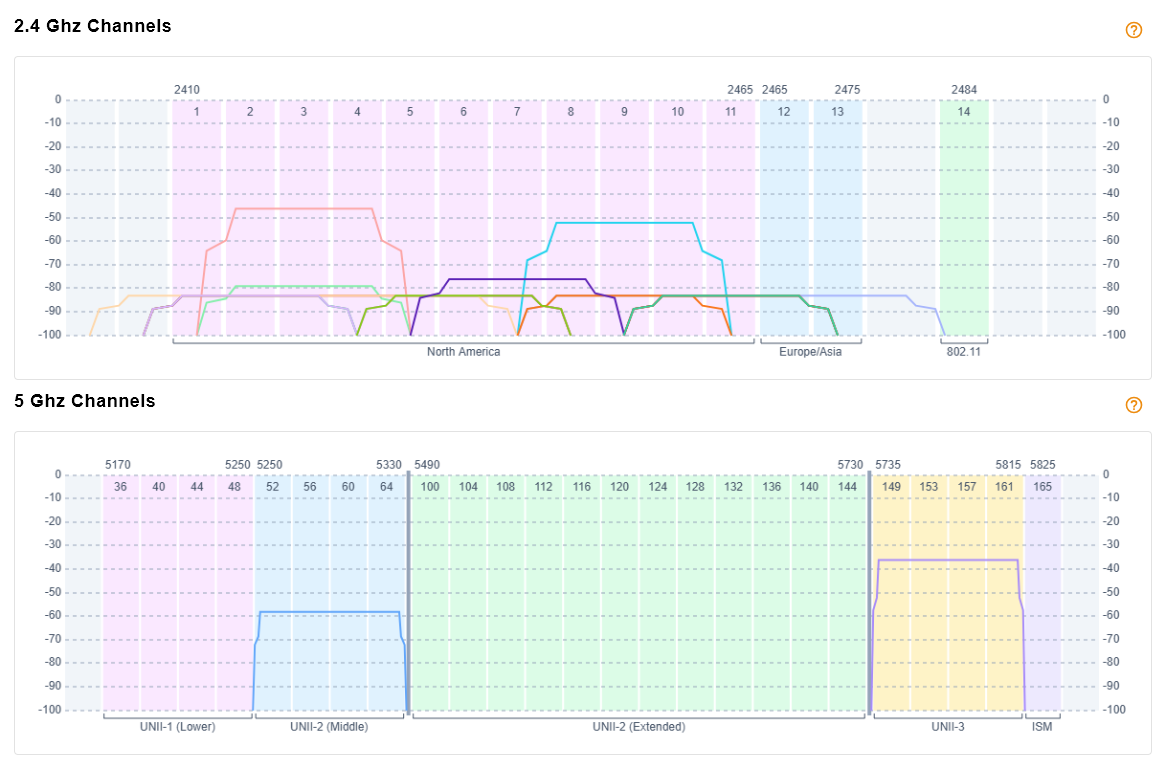Click channel 12 label in Europe/Asia band
Viewport: 1158px width, 761px height.
click(x=784, y=112)
